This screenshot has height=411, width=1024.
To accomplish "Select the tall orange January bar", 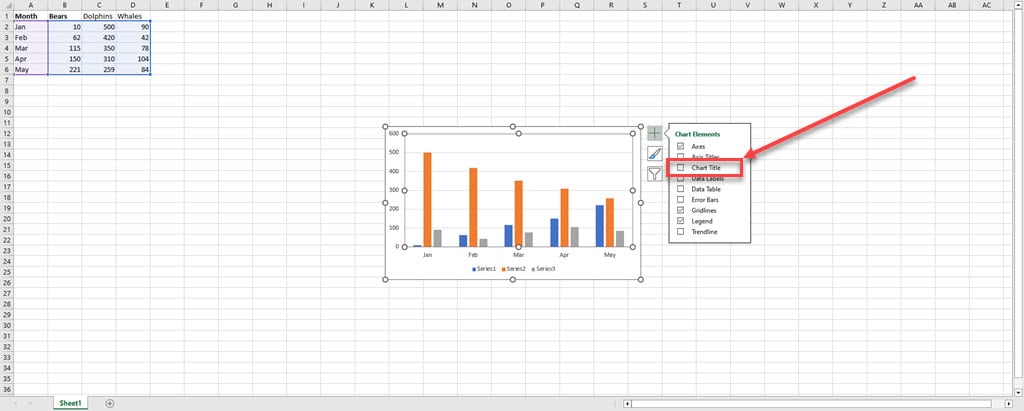I will [428, 199].
